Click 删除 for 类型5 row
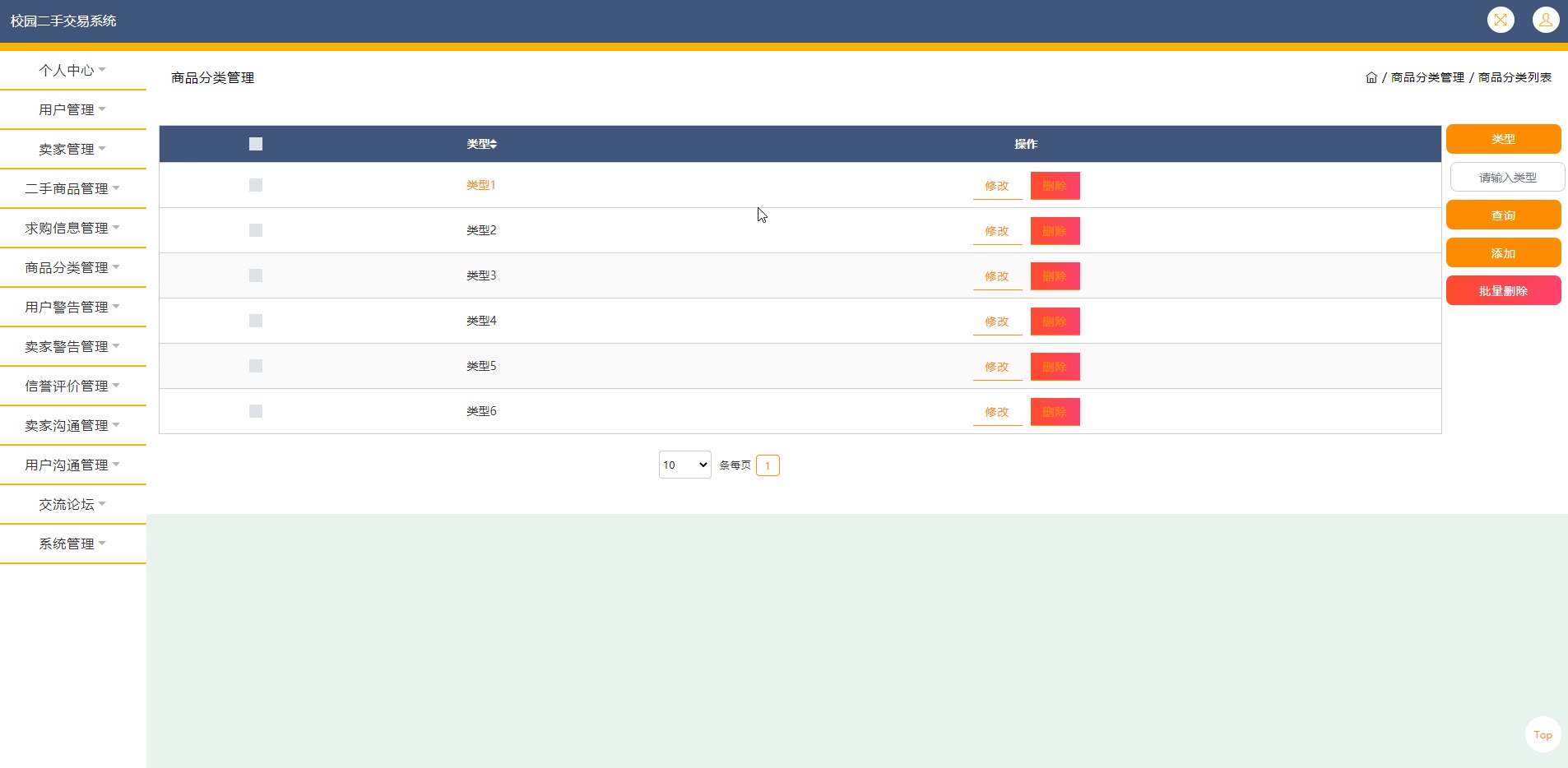 coord(1055,367)
